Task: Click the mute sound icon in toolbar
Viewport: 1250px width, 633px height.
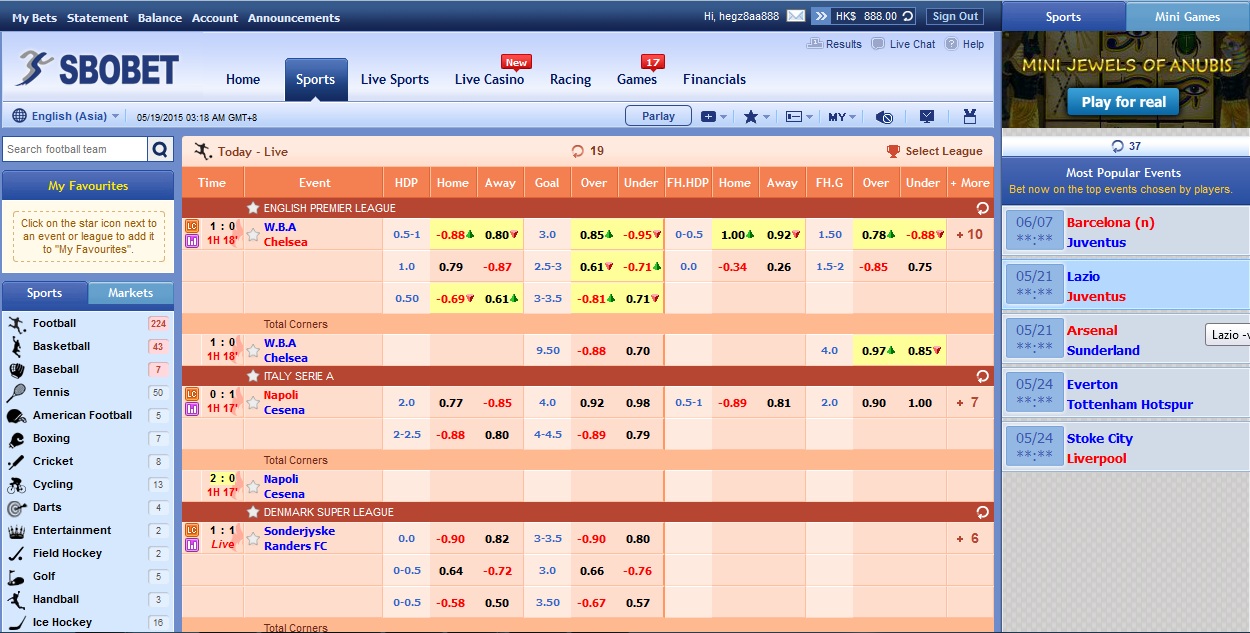Action: [884, 117]
